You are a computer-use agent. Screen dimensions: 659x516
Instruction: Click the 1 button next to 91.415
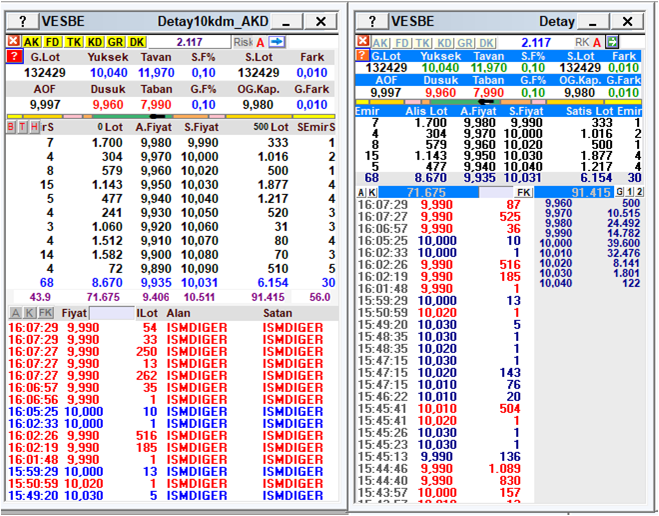click(630, 192)
